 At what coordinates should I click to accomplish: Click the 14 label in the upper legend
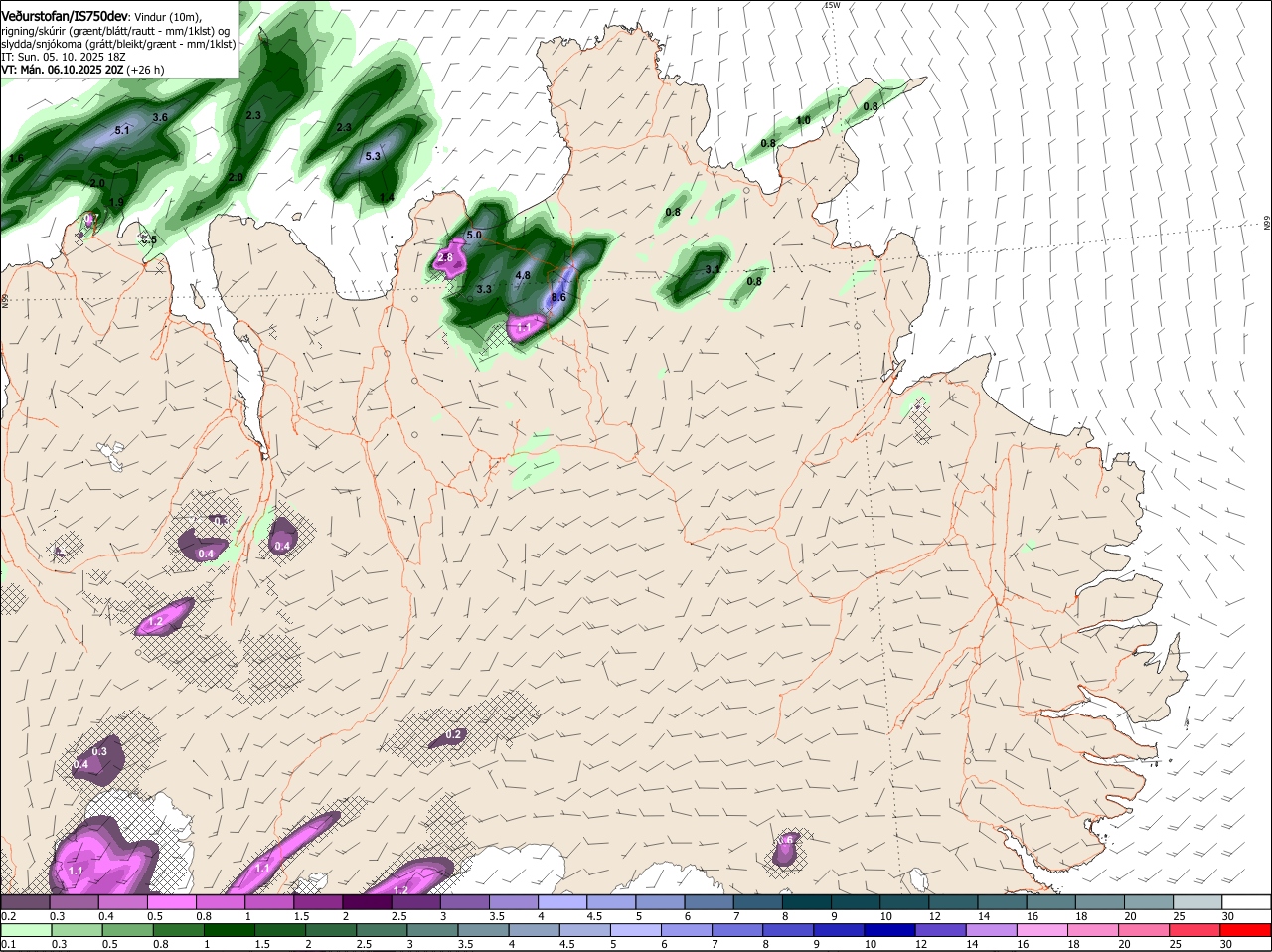pyautogui.click(x=983, y=916)
